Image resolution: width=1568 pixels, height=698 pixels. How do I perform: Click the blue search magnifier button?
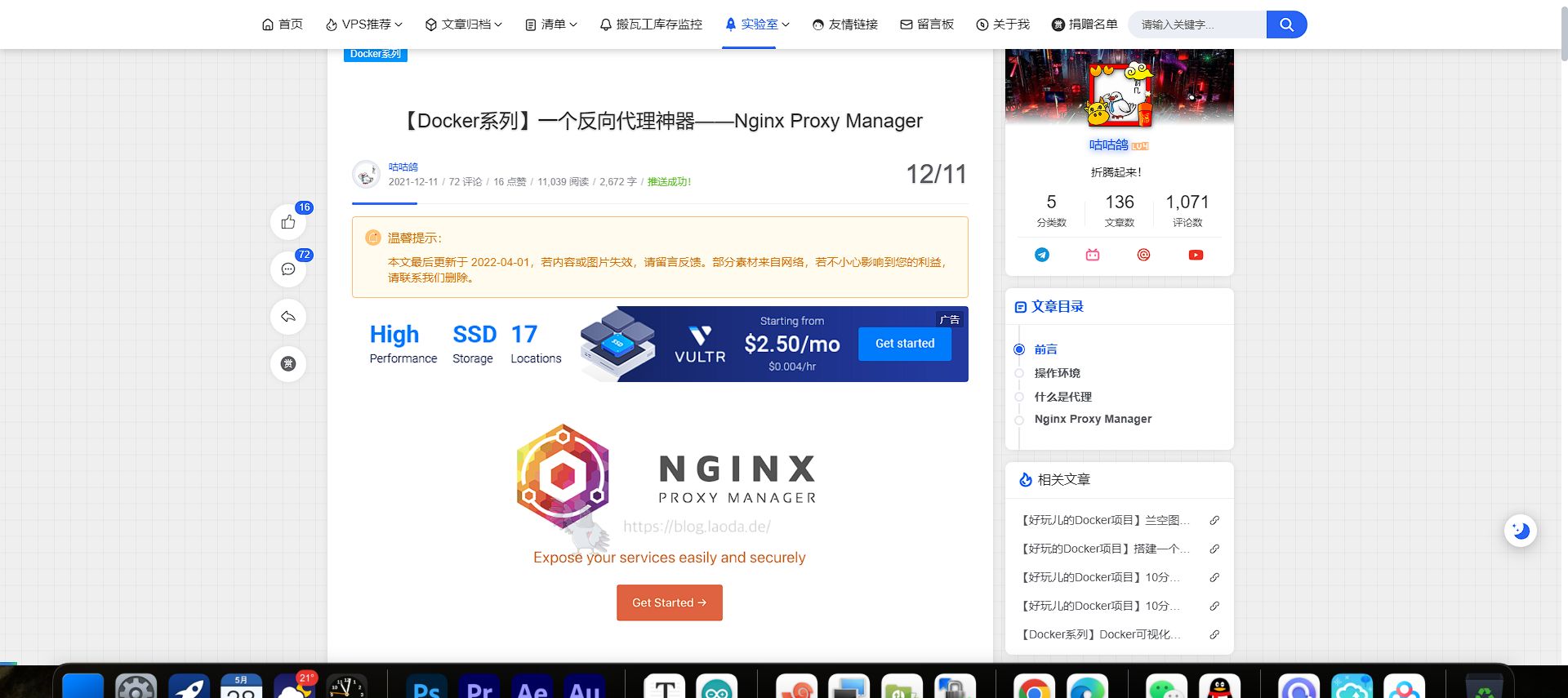pos(1286,24)
